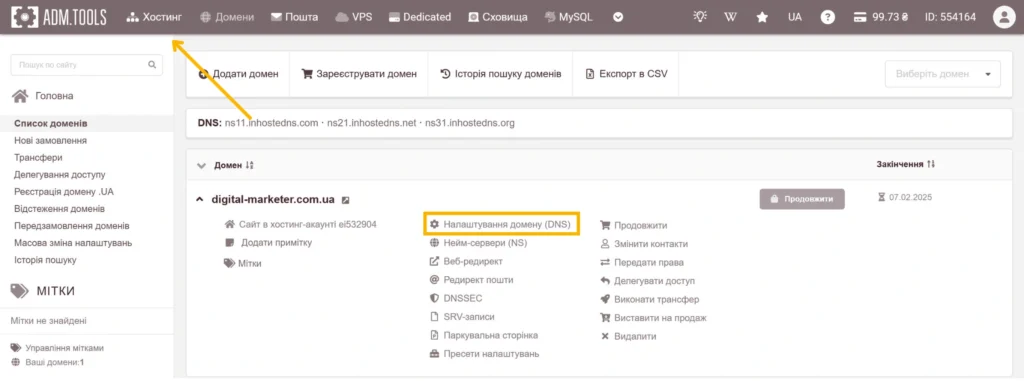Open Веб-редирект settings
The image size is (1024, 381).
466,261
